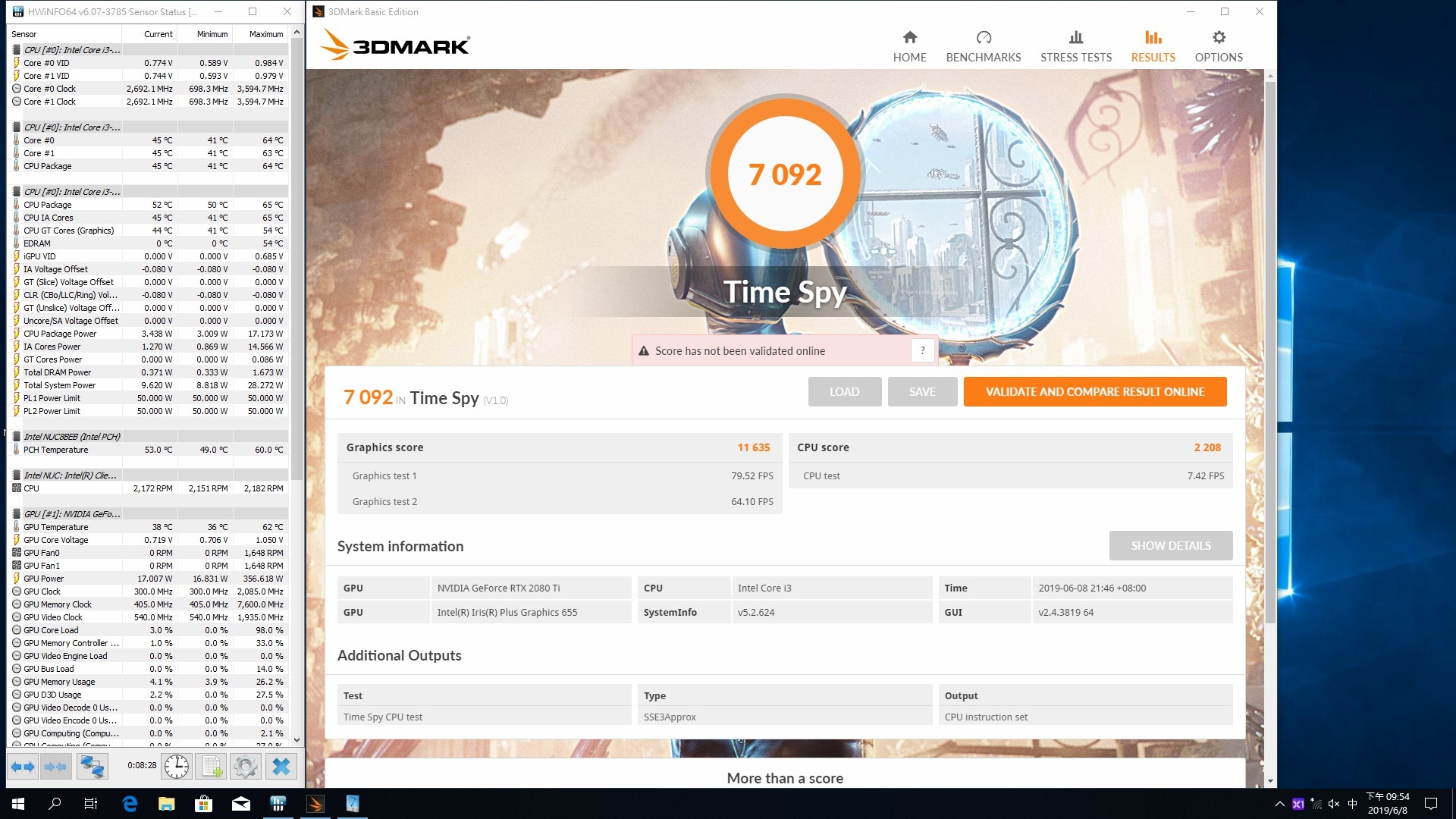The width and height of the screenshot is (1456, 819).
Task: Click the Current column header
Action: [149, 34]
